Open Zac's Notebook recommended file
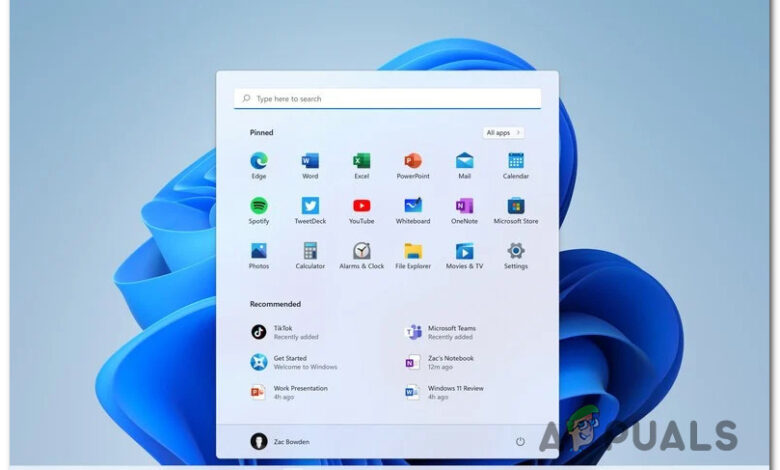This screenshot has width=780, height=470. tap(439, 362)
